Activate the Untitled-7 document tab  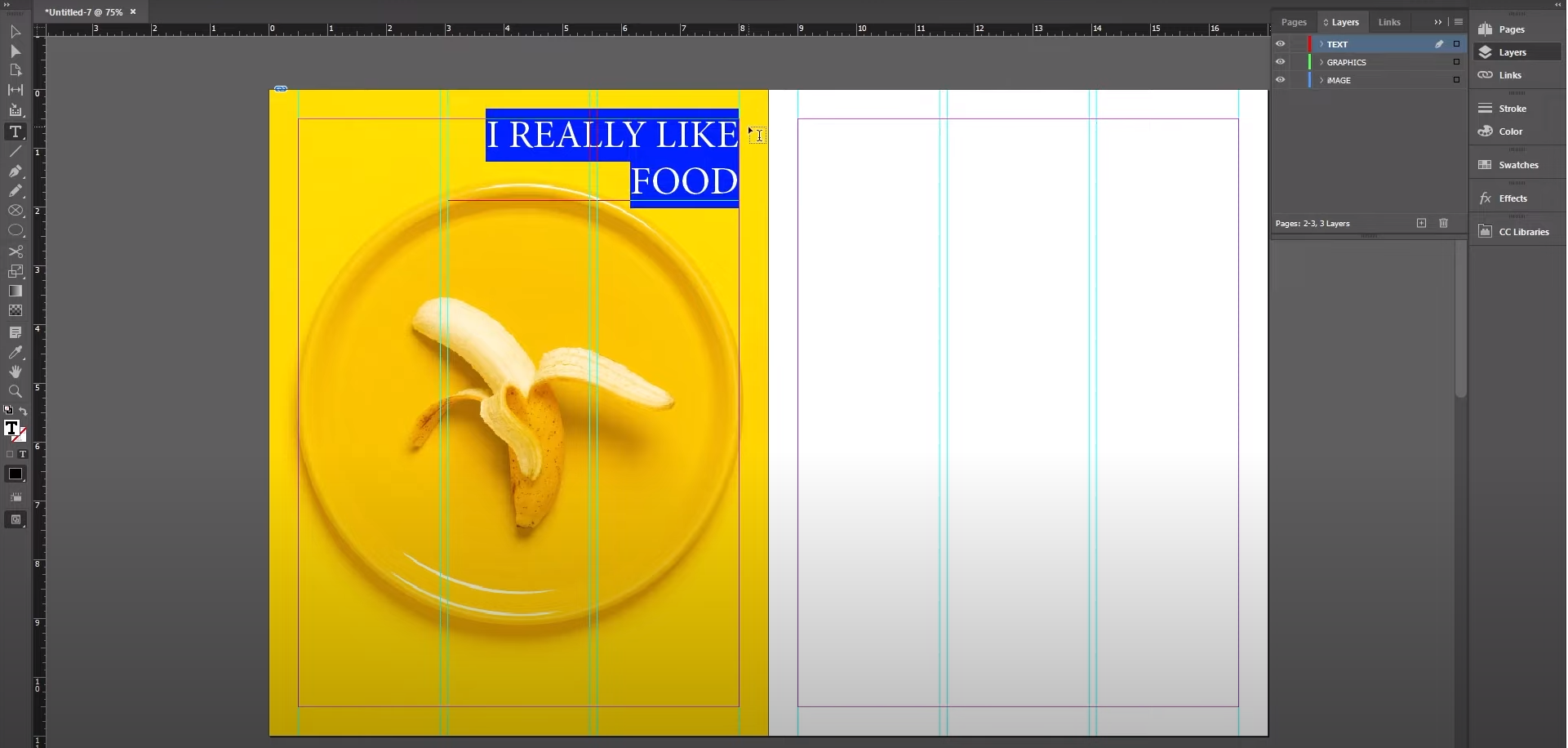pos(83,12)
